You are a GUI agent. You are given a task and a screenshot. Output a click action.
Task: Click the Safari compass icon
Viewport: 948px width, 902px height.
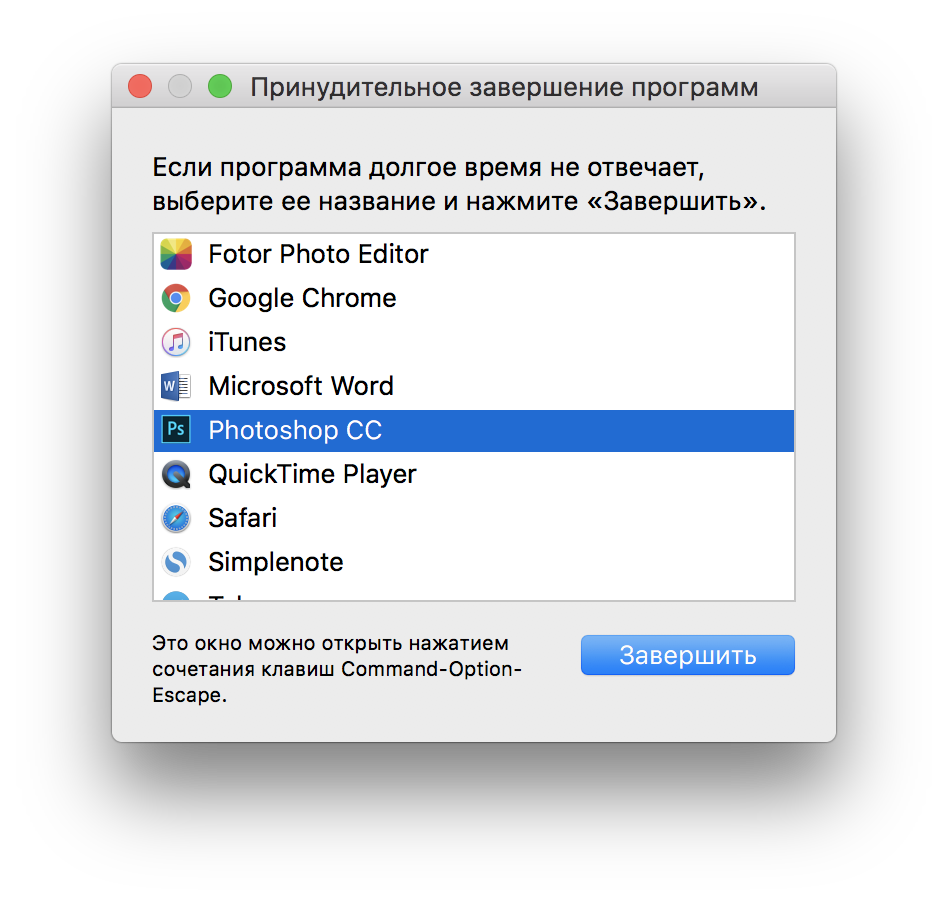176,519
